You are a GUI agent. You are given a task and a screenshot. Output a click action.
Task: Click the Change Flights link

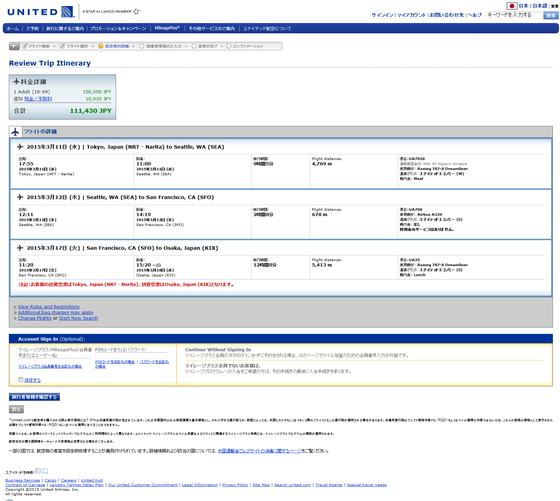[x=35, y=318]
